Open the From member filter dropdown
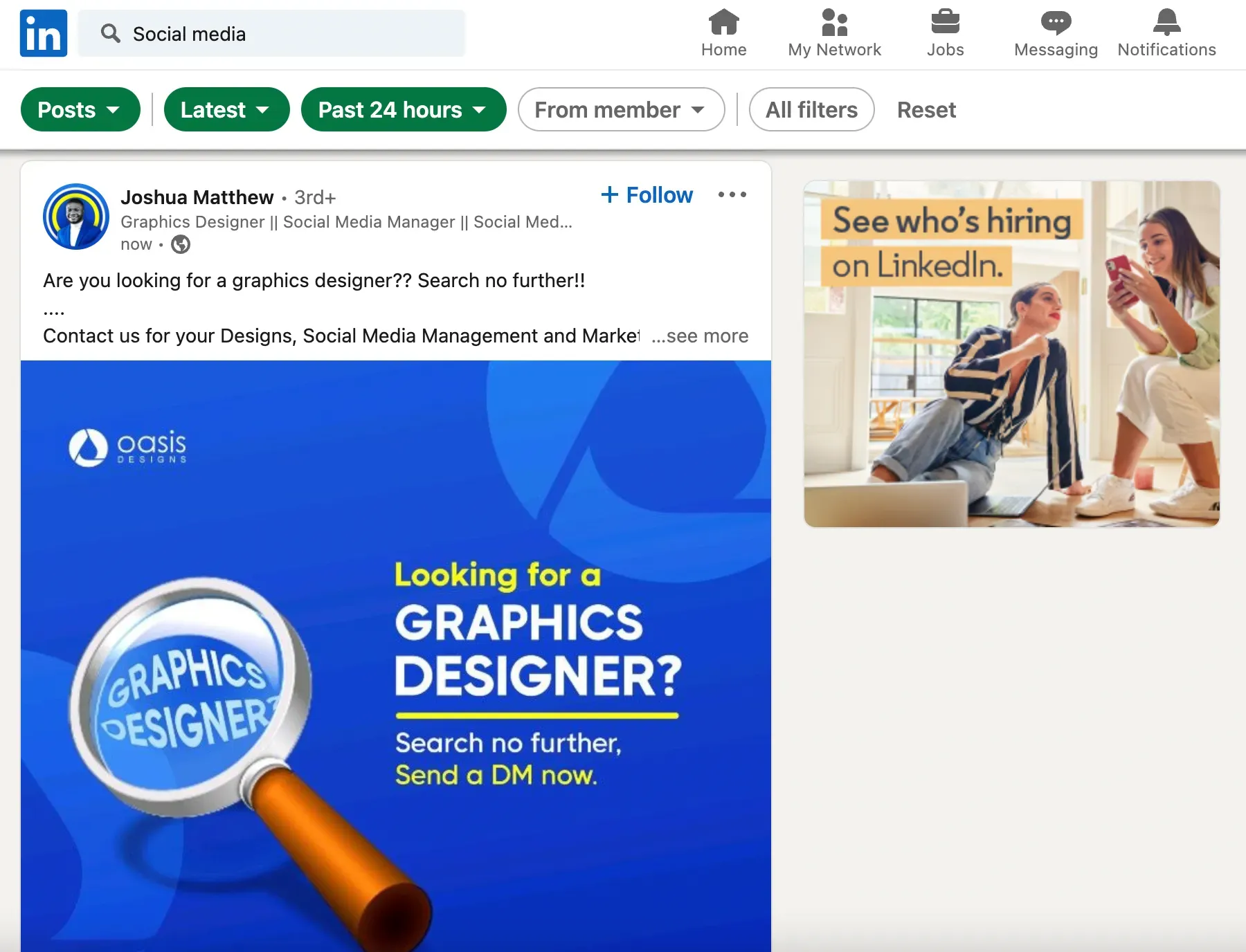The image size is (1246, 952). 620,109
